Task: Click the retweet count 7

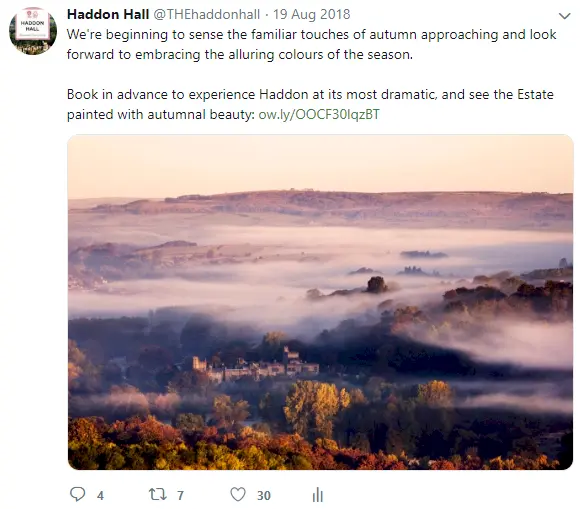Action: coord(180,495)
